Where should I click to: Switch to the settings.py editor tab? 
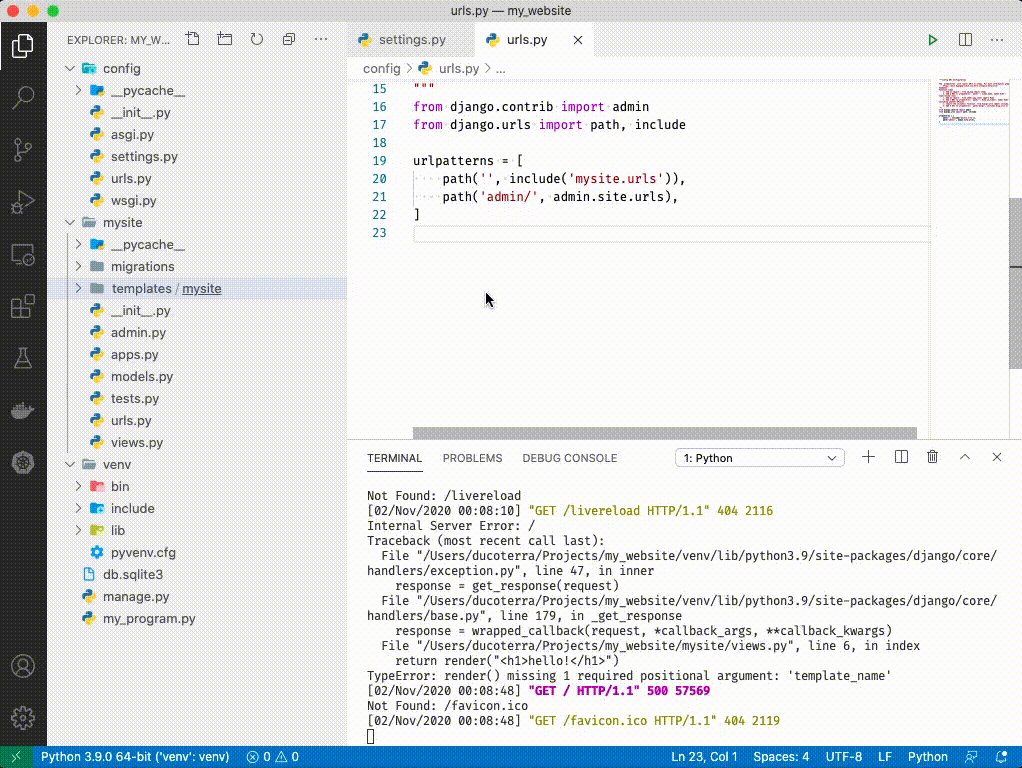411,40
